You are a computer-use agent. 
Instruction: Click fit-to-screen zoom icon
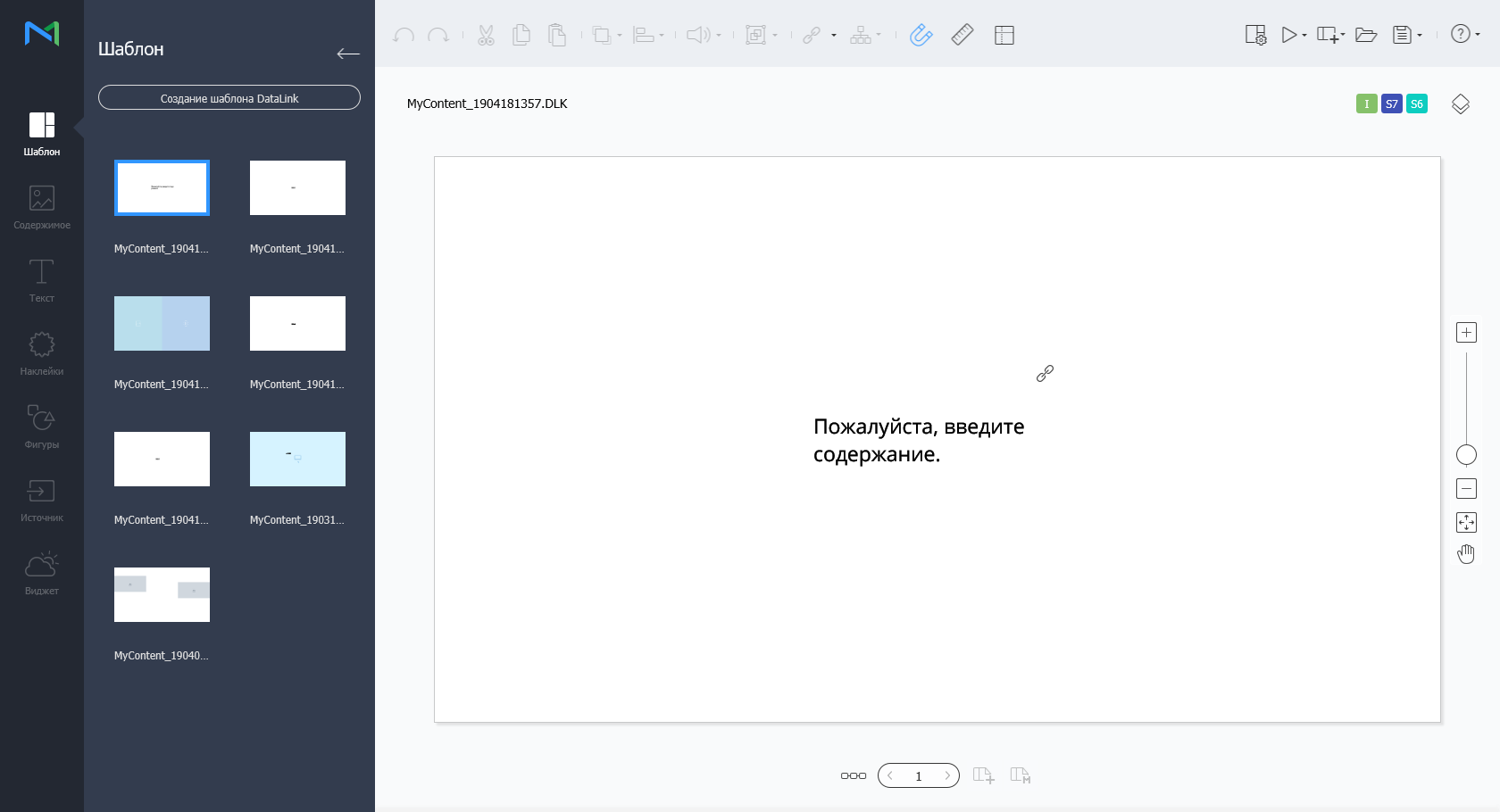pyautogui.click(x=1466, y=522)
